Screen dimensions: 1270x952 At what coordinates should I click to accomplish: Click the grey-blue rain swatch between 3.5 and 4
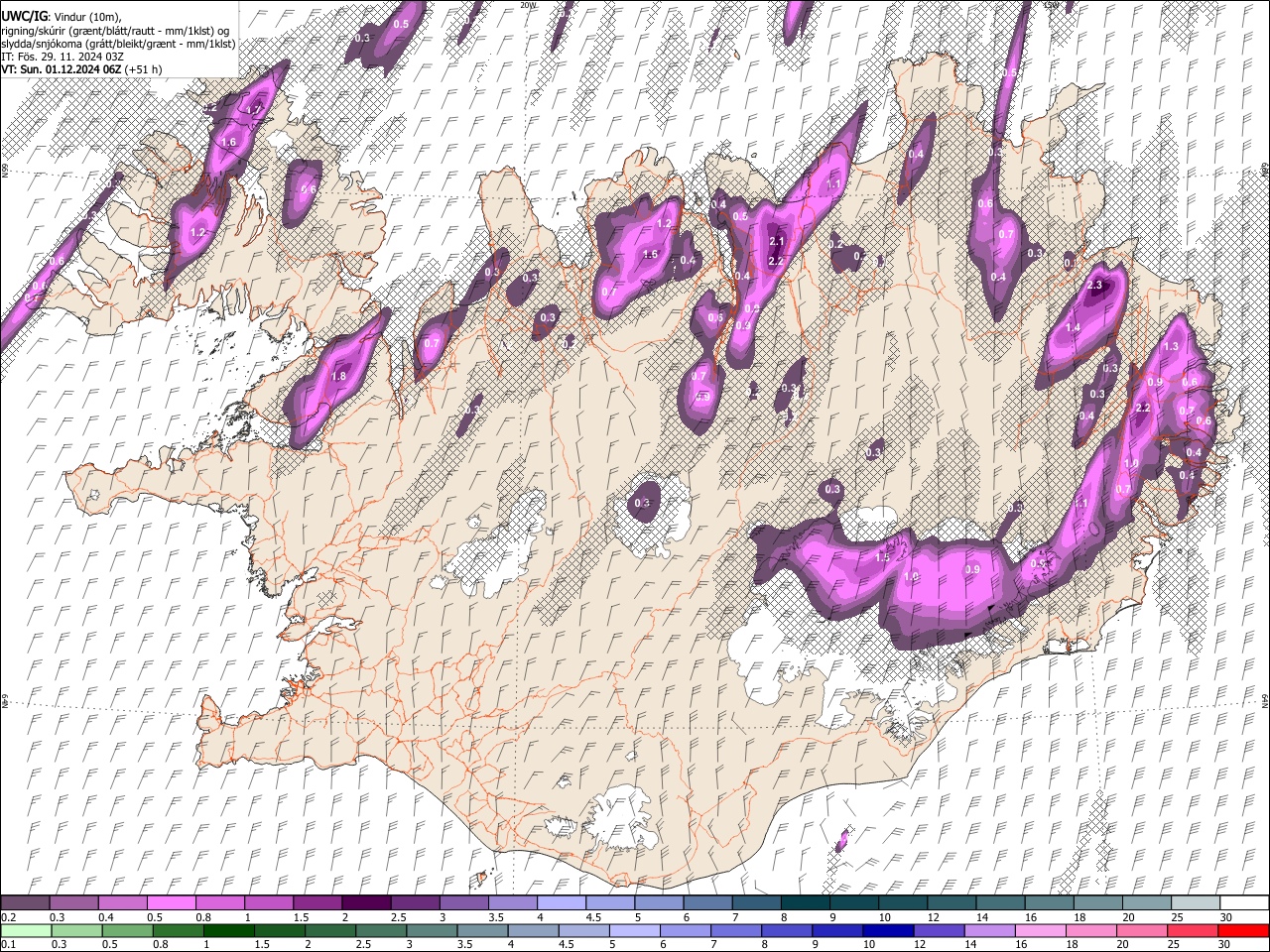coord(484,931)
